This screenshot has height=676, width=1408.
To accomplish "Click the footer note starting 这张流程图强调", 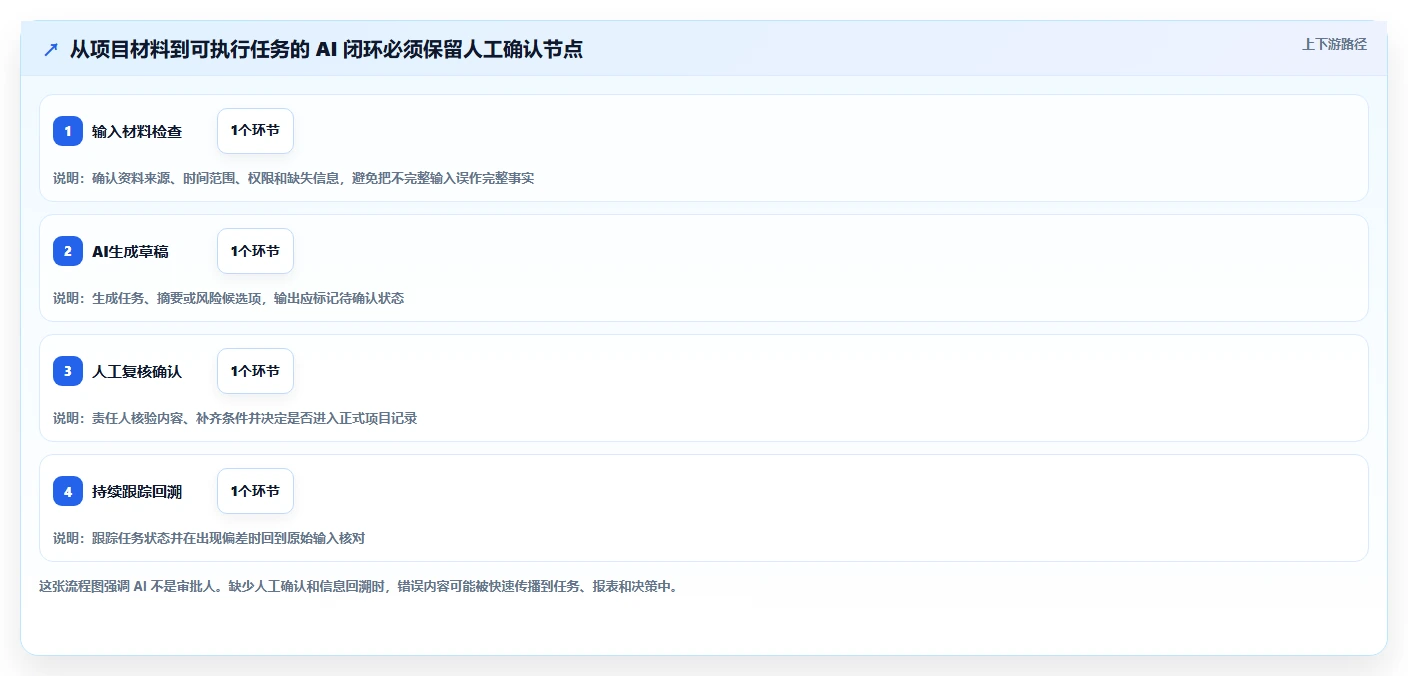I will coord(360,586).
